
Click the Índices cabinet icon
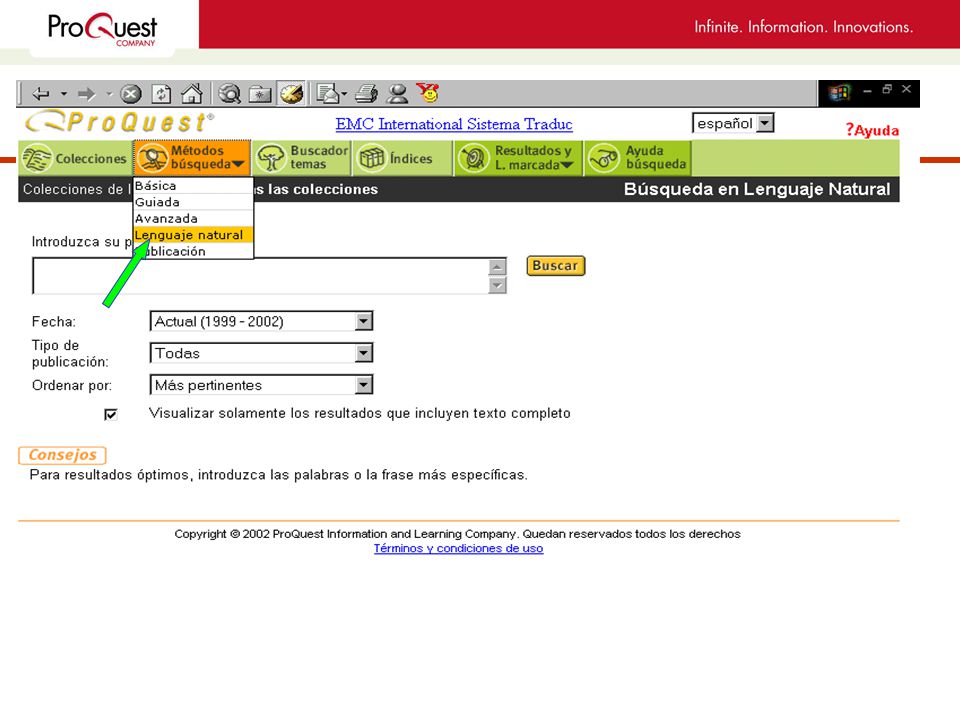click(371, 159)
